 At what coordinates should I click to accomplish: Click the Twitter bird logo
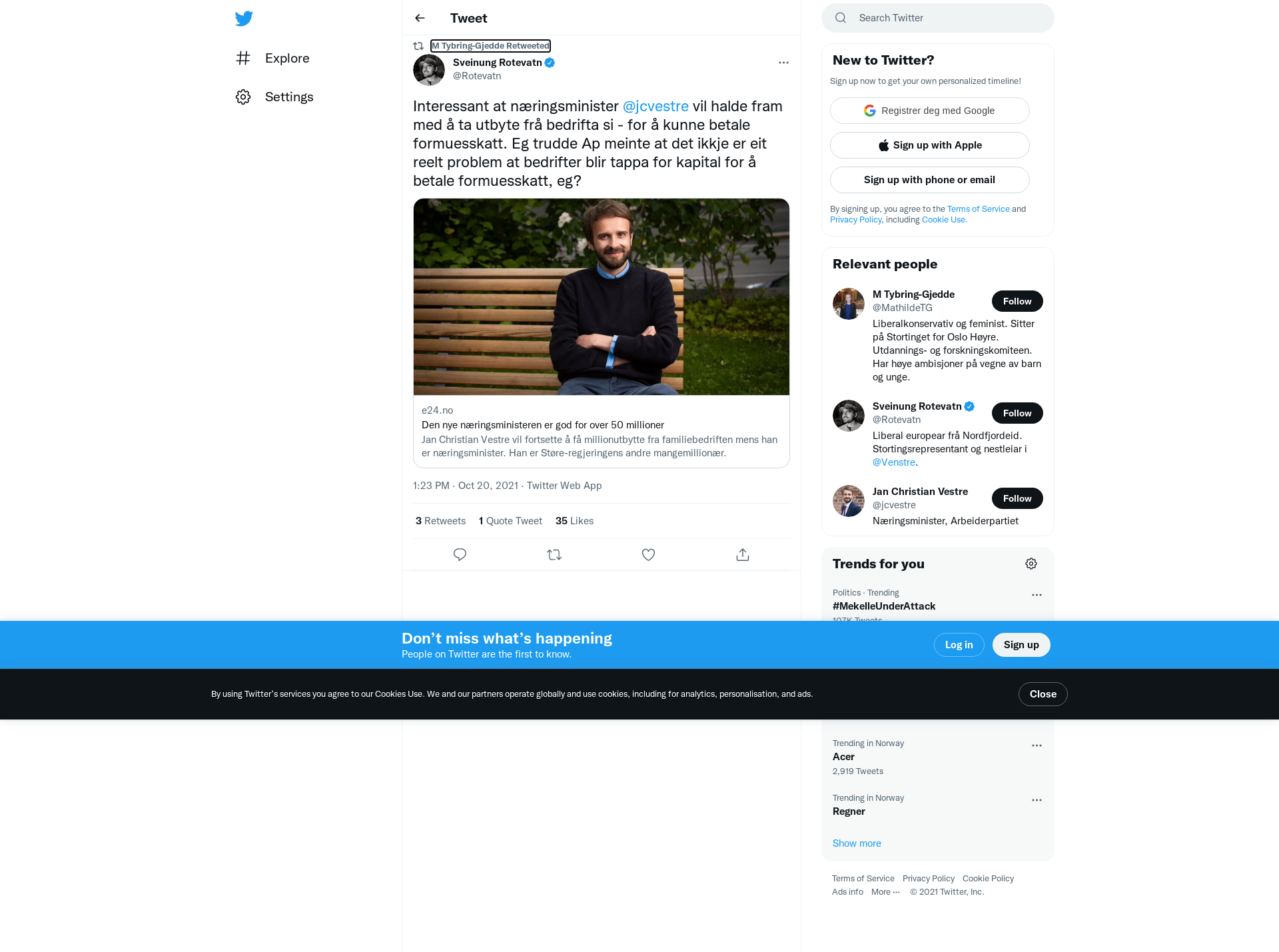[244, 18]
